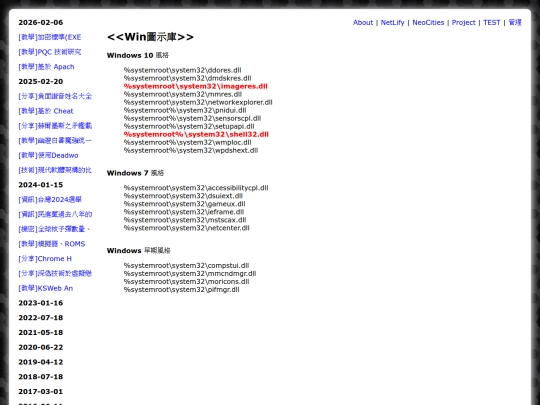Collapse the 2024-01-15 date section
Viewport: 540px width, 405px height.
coord(41,185)
